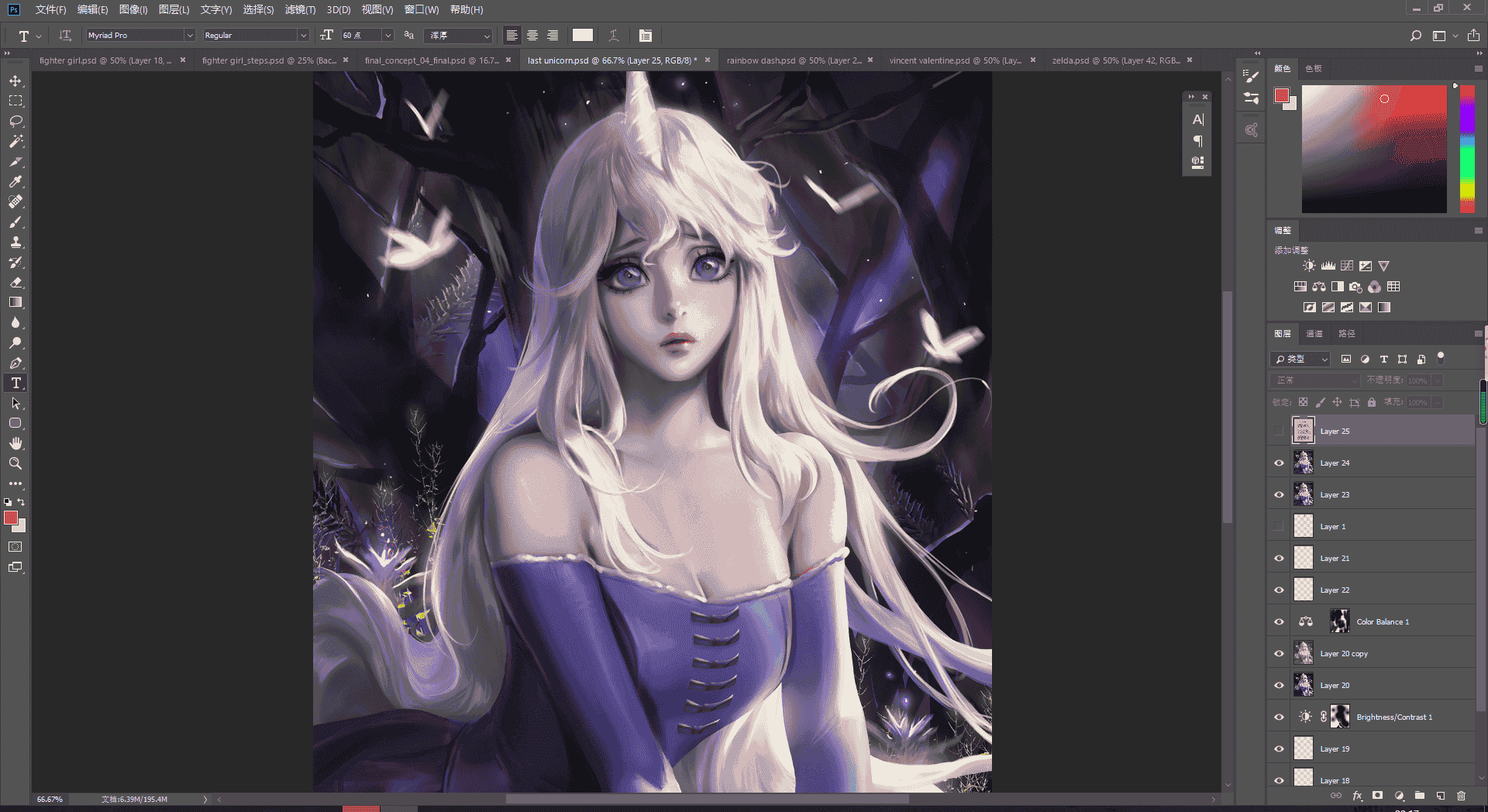Toggle Color Balance 1 layer visibility
Image resolution: width=1488 pixels, height=812 pixels.
(x=1280, y=622)
